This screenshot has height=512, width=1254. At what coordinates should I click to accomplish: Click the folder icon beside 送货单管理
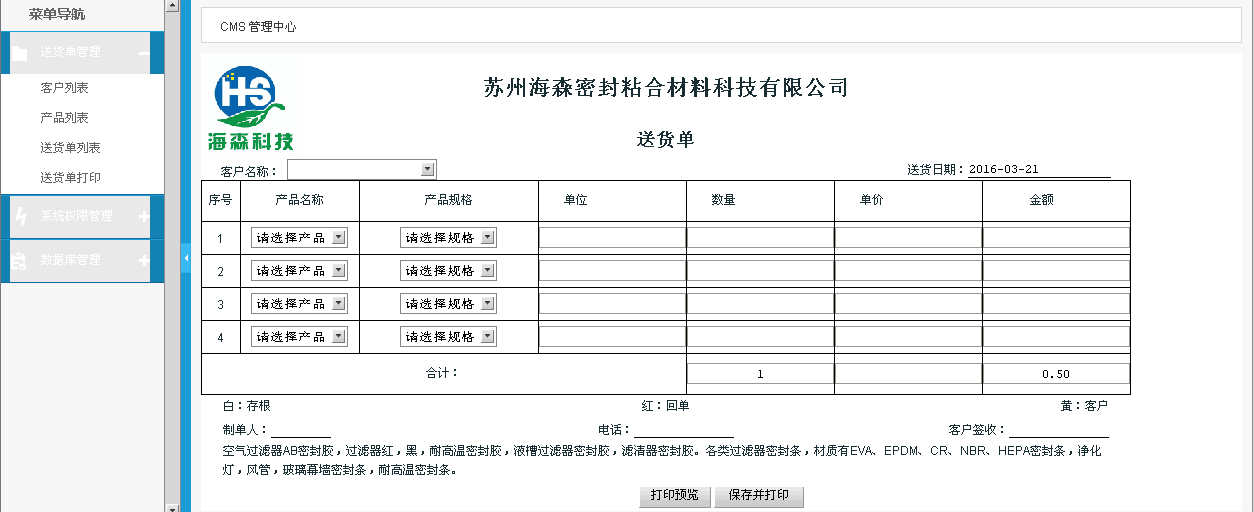[19, 53]
